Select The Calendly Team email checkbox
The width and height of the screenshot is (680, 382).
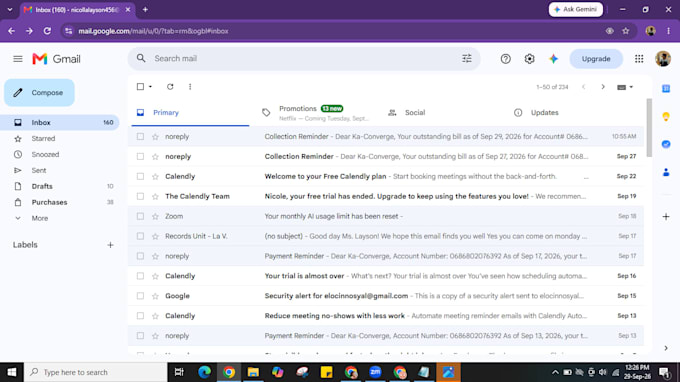[x=140, y=196]
